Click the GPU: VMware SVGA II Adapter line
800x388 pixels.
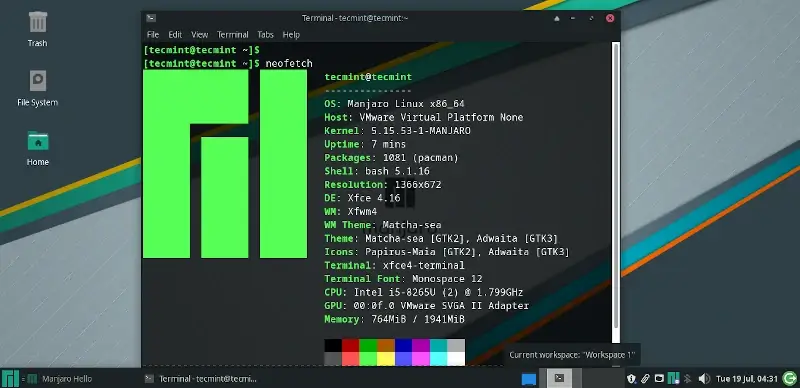point(427,306)
